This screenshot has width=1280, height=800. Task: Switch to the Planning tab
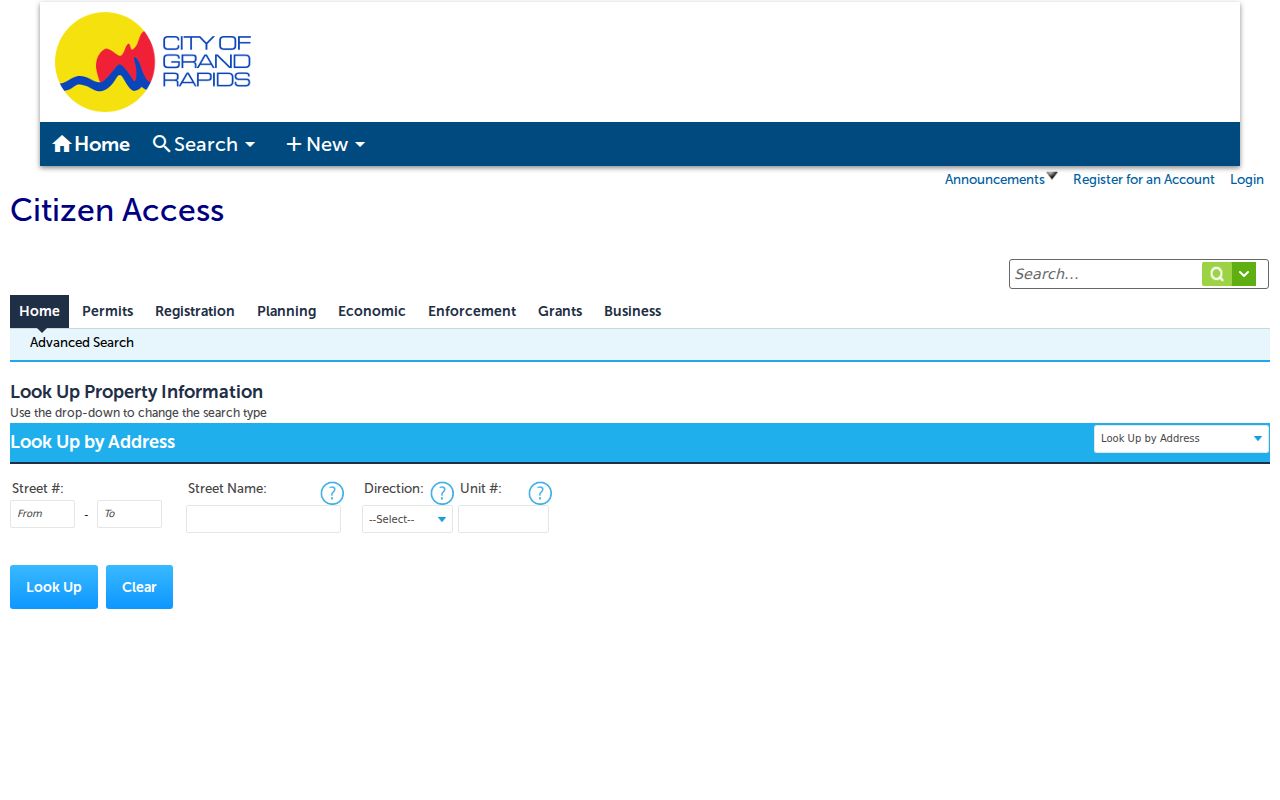point(286,311)
